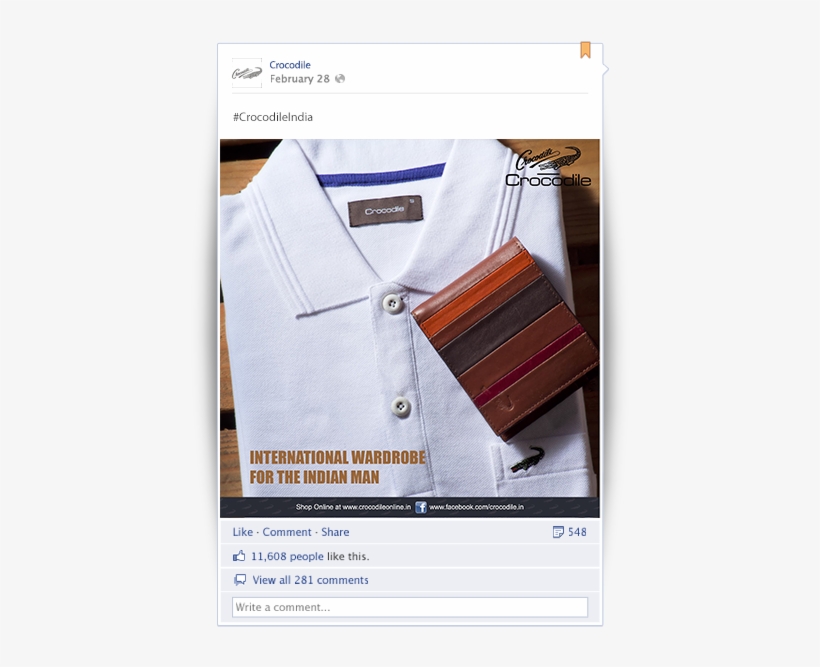Open the 548 shares count
This screenshot has height=667, width=820.
[577, 532]
